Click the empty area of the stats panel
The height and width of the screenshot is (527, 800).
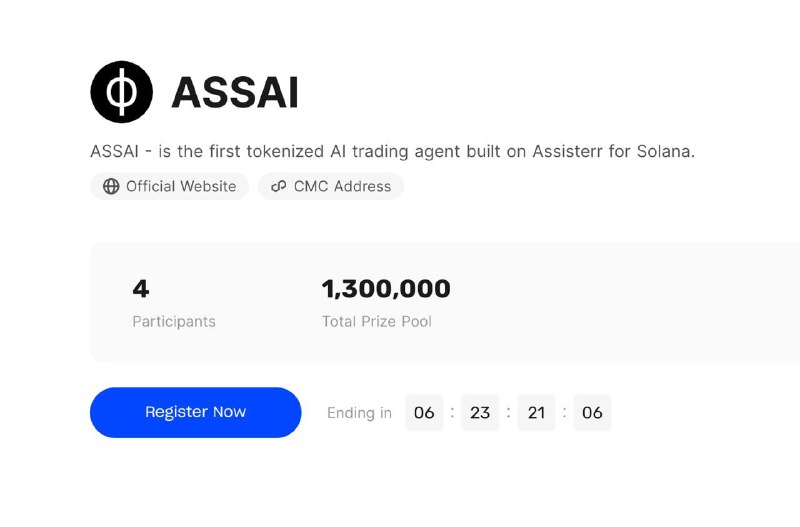point(622,302)
